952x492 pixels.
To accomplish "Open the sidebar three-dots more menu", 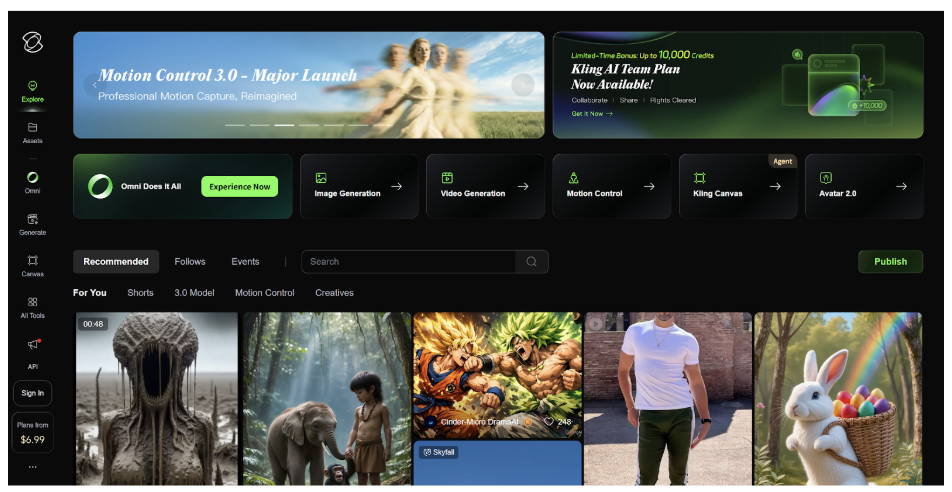I will [33, 466].
